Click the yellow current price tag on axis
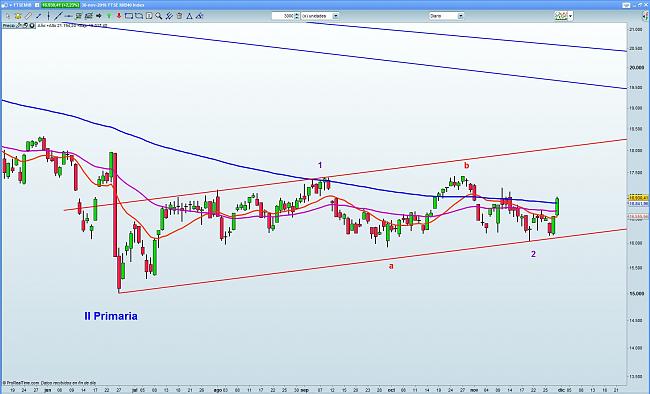 (638, 198)
